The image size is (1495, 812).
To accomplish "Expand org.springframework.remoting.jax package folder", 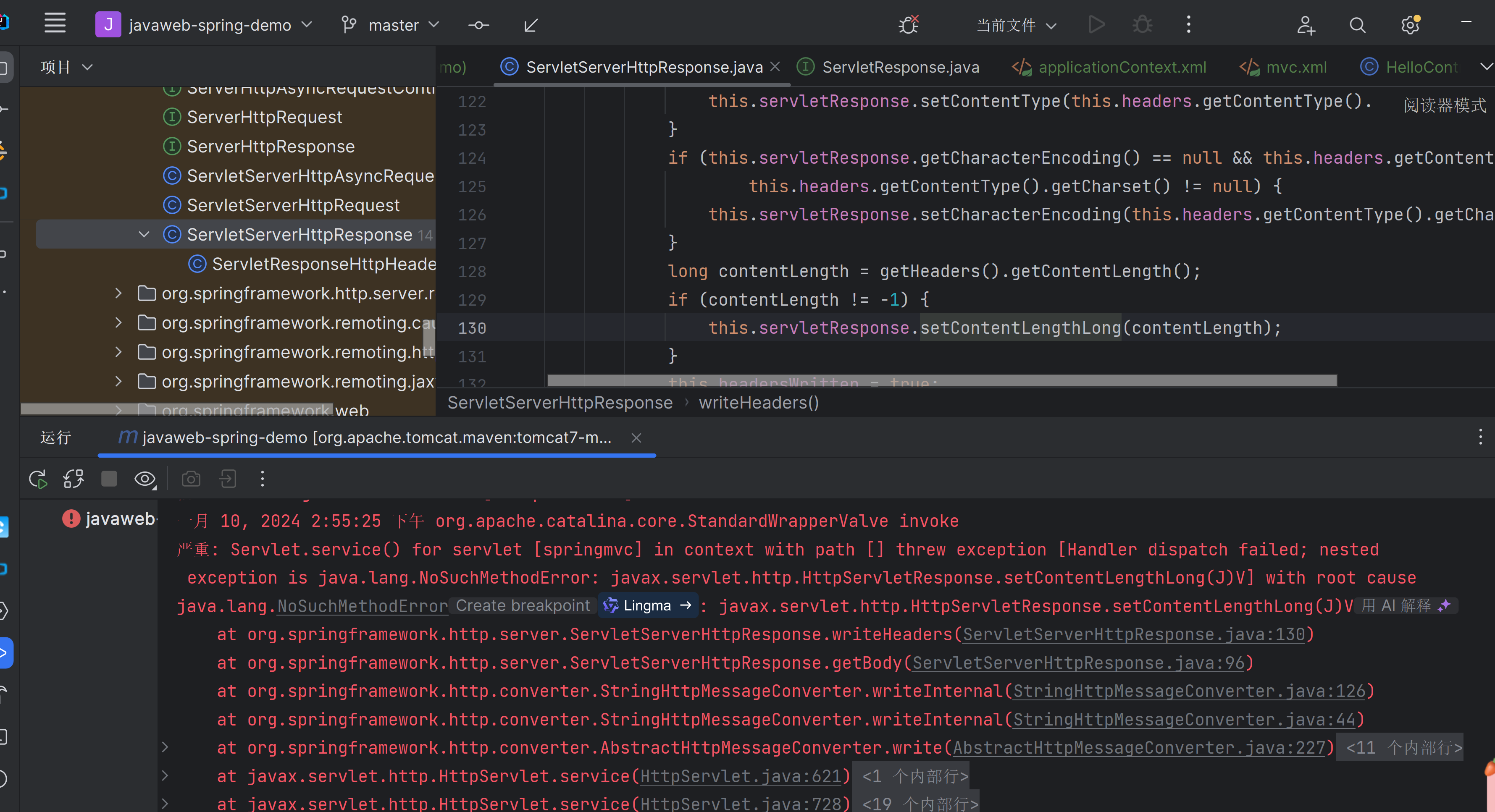I will pyautogui.click(x=118, y=382).
